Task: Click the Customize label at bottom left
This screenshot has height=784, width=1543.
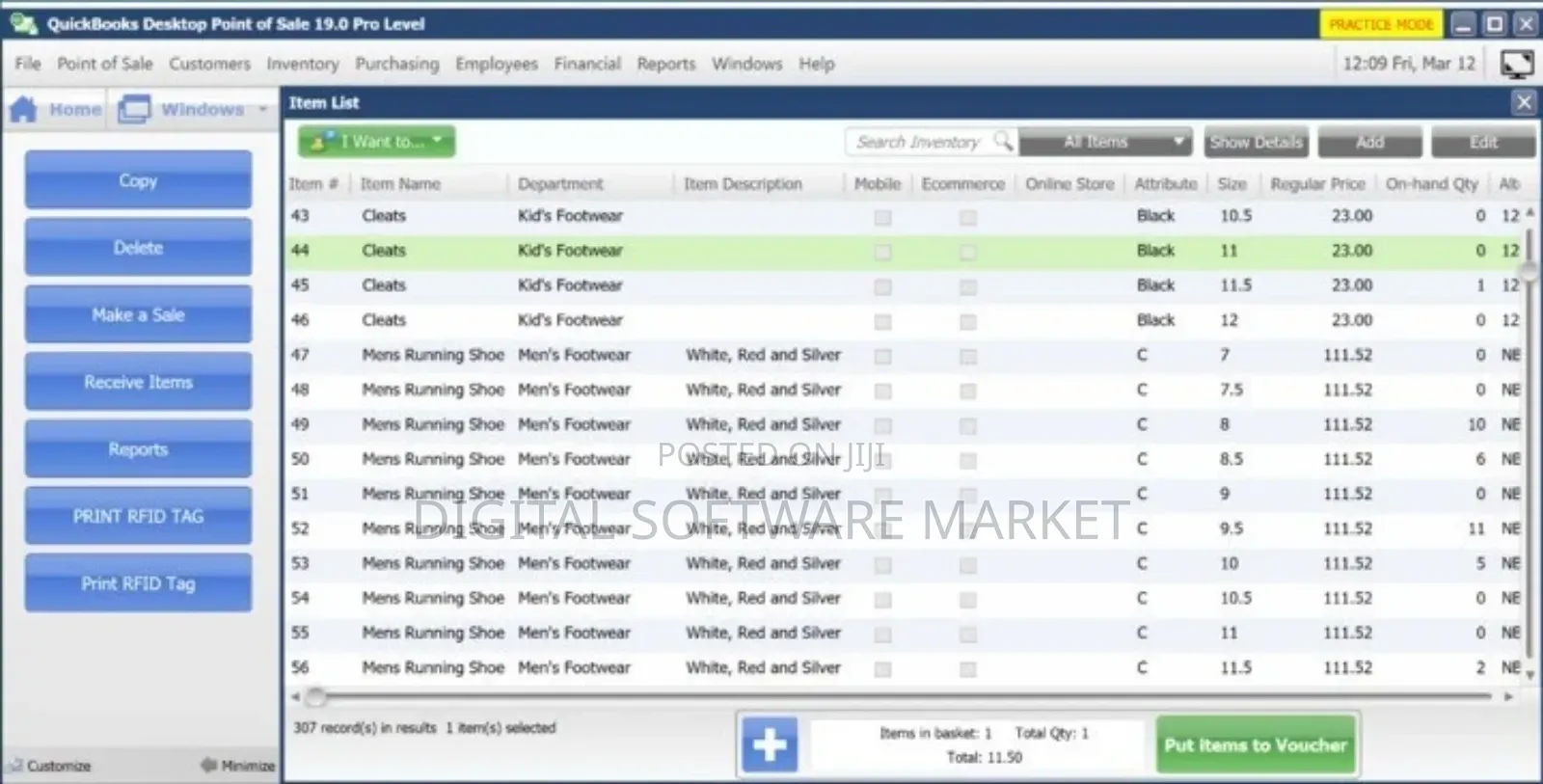Action: click(x=59, y=766)
